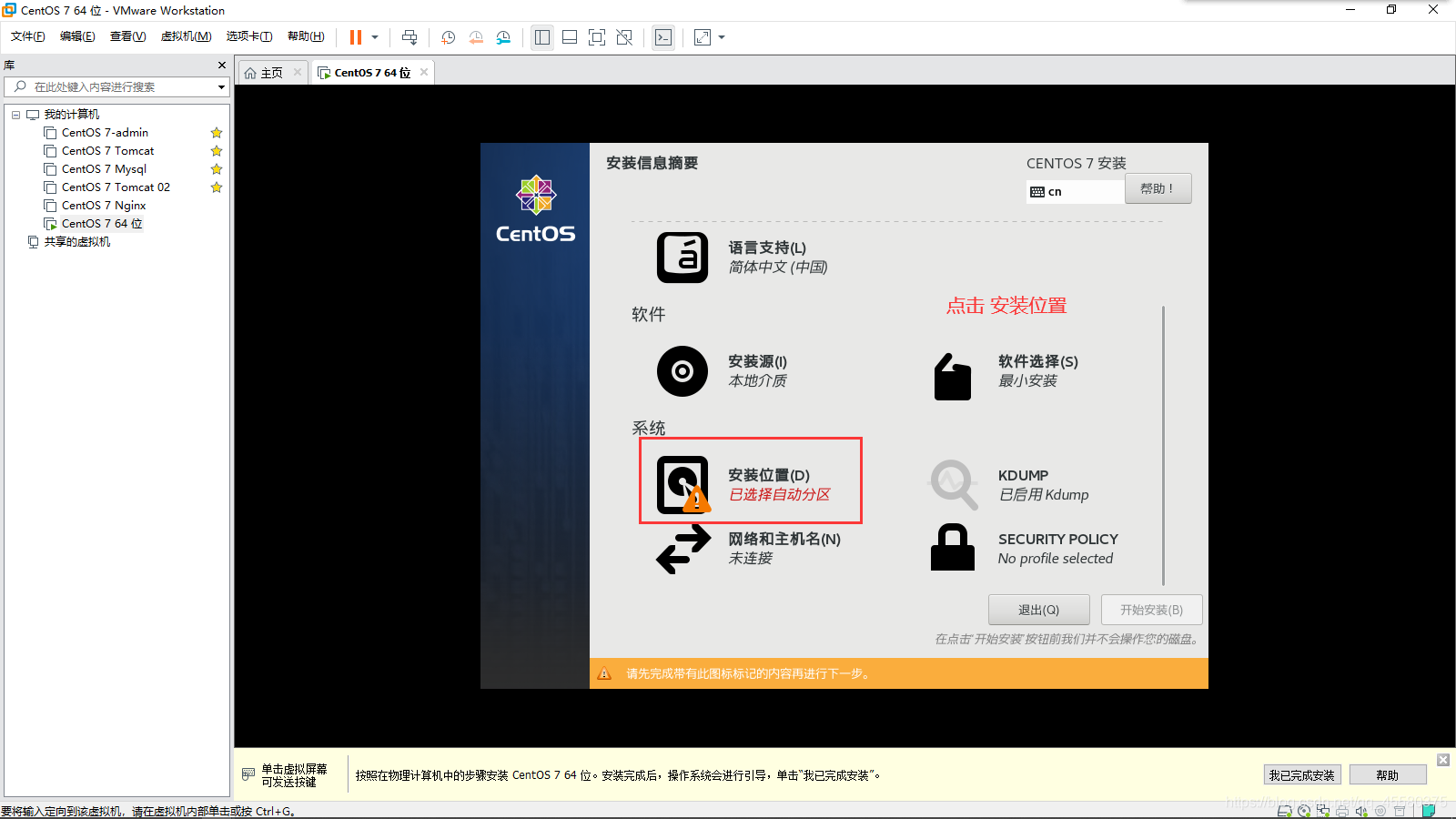Click the sound card status bar icon

pyautogui.click(x=1361, y=811)
